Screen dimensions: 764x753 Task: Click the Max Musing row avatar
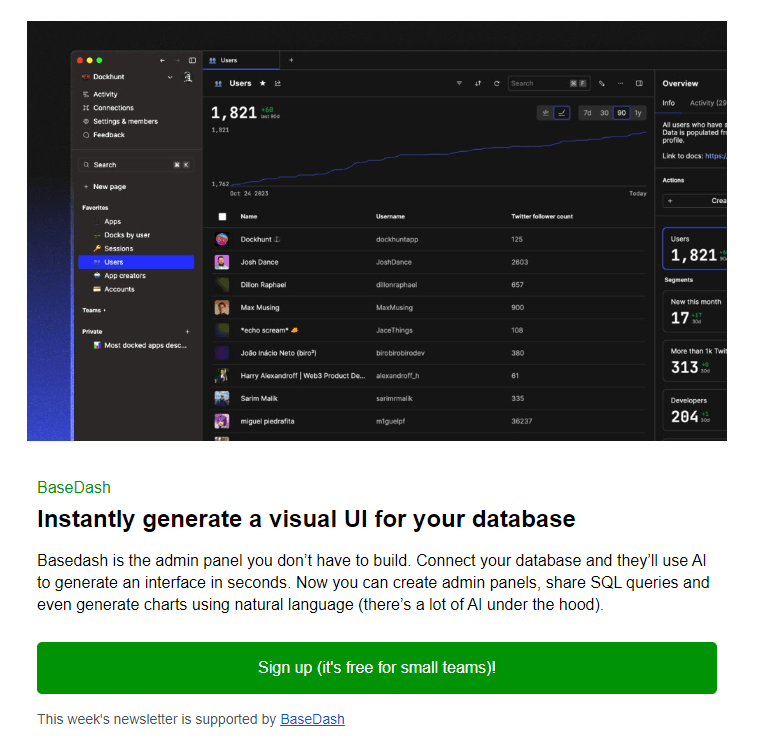point(222,308)
